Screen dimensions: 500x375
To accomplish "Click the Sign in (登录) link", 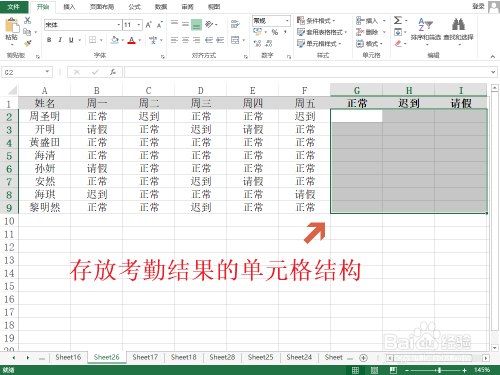I will pos(478,6).
